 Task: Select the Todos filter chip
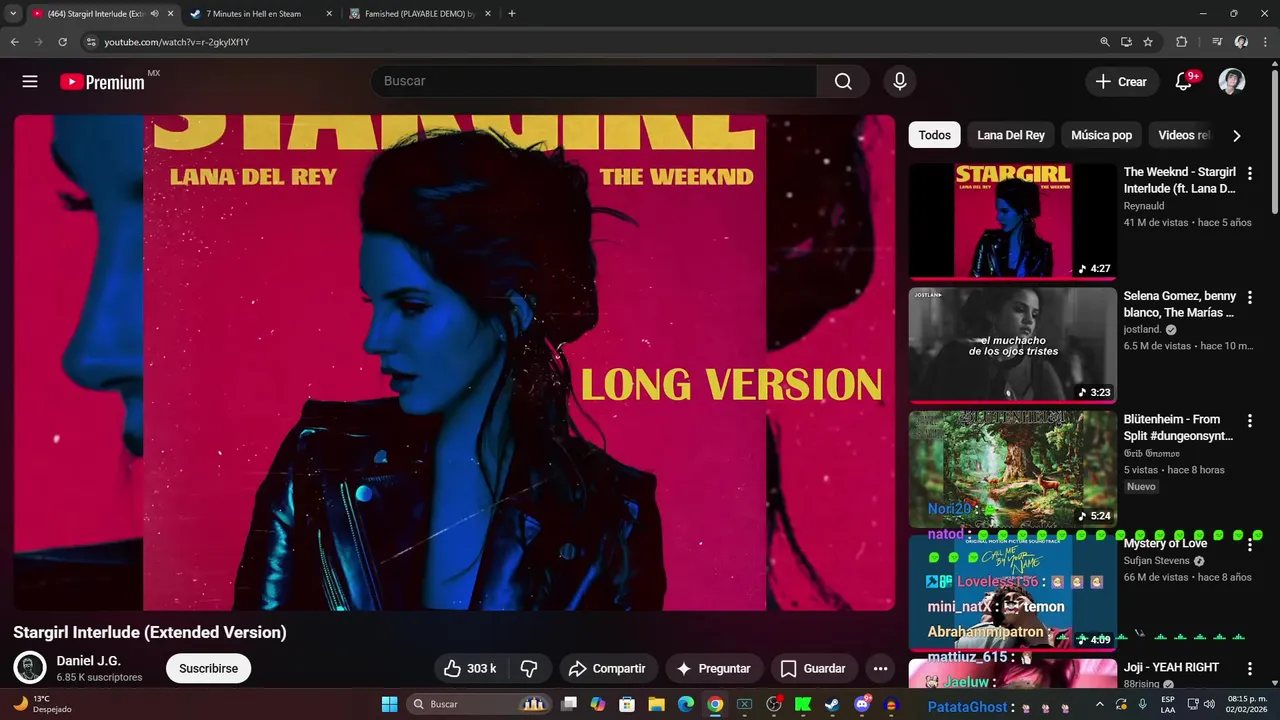pos(935,135)
